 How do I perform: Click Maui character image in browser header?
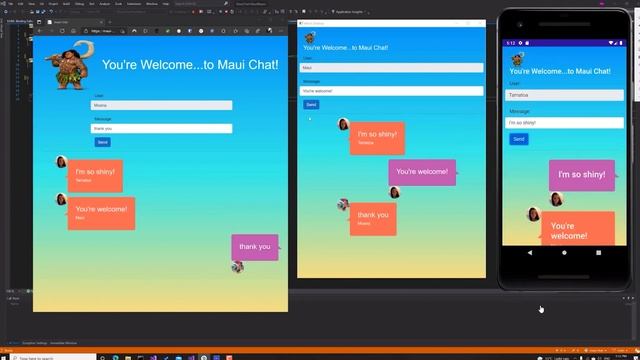point(69,64)
